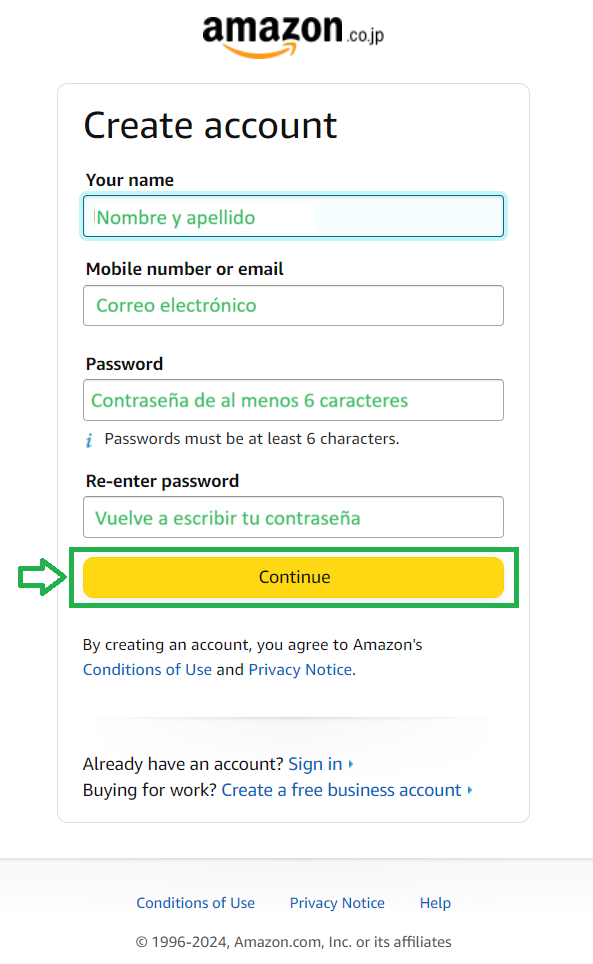
Task: Click the blue info icon beside password hint
Action: click(x=89, y=440)
